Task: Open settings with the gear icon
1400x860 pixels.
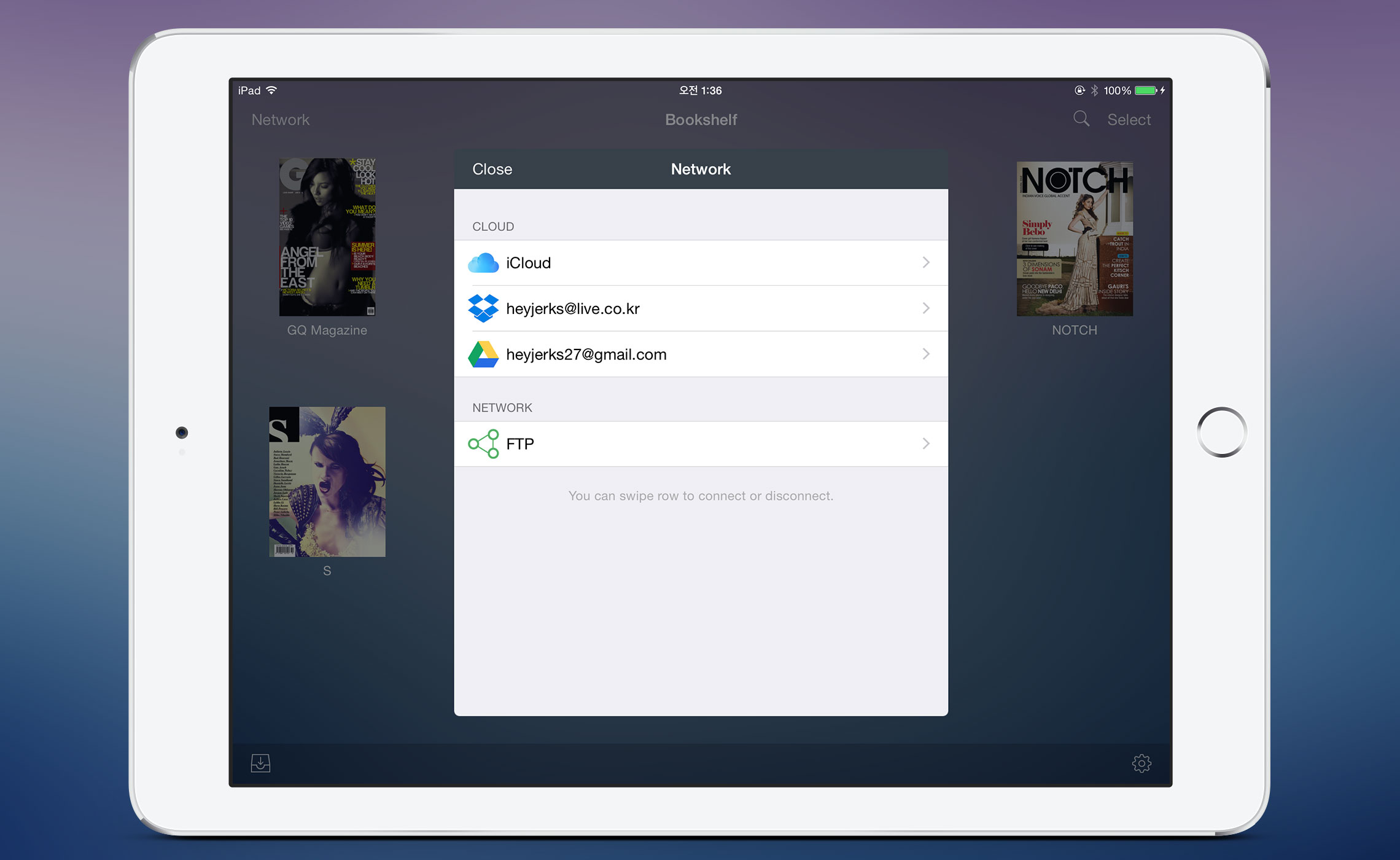Action: 1141,764
